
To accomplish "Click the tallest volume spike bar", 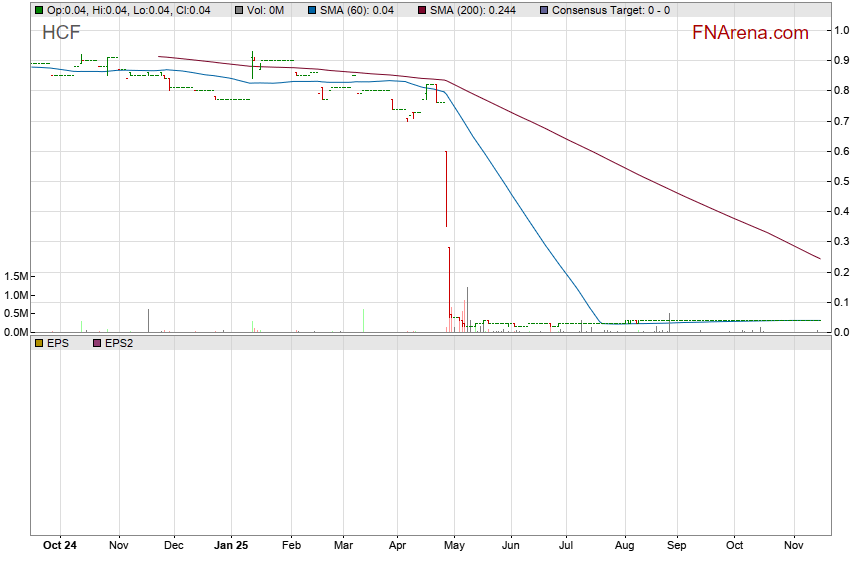I will (x=449, y=288).
